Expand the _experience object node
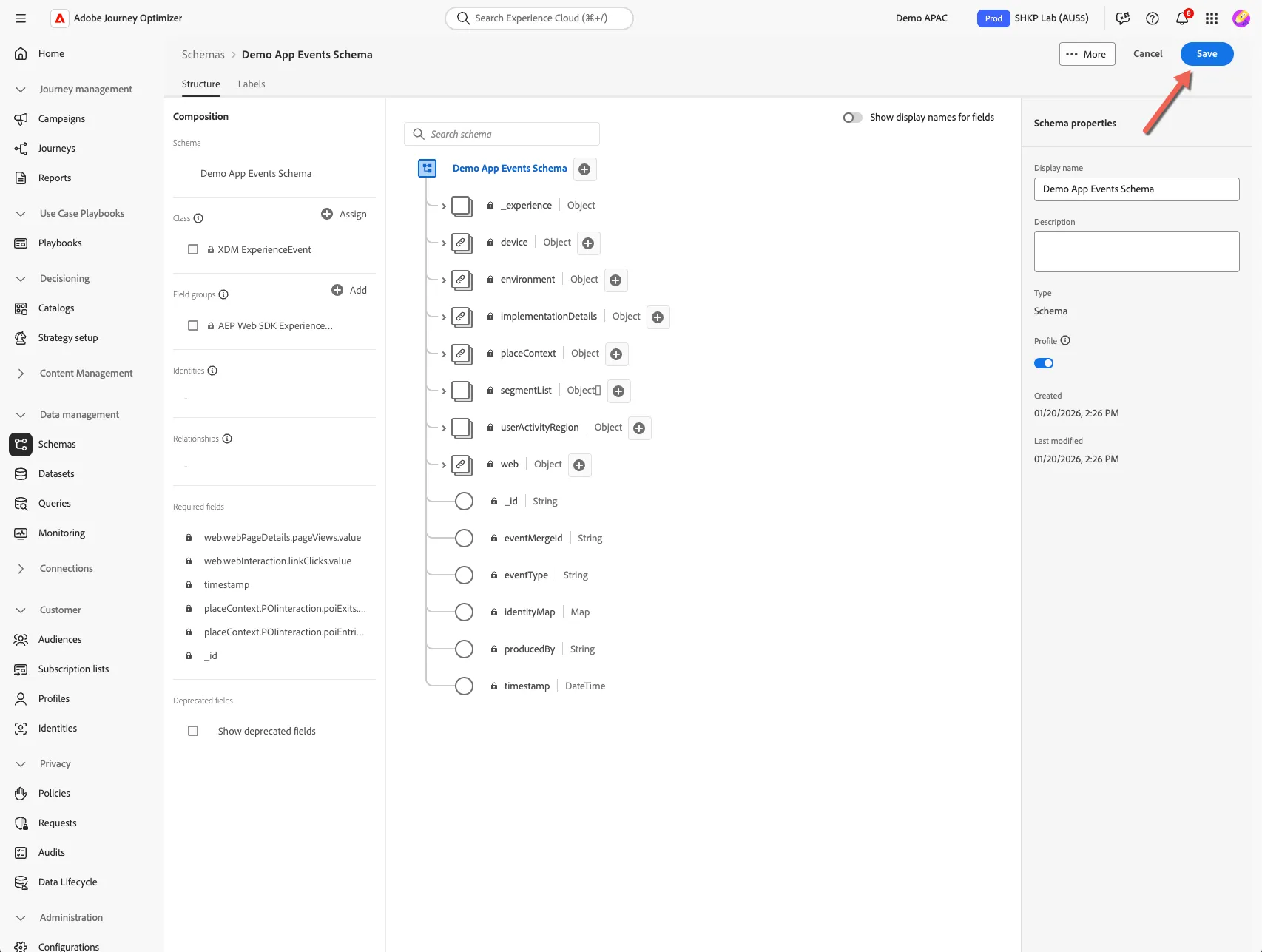 pos(443,206)
